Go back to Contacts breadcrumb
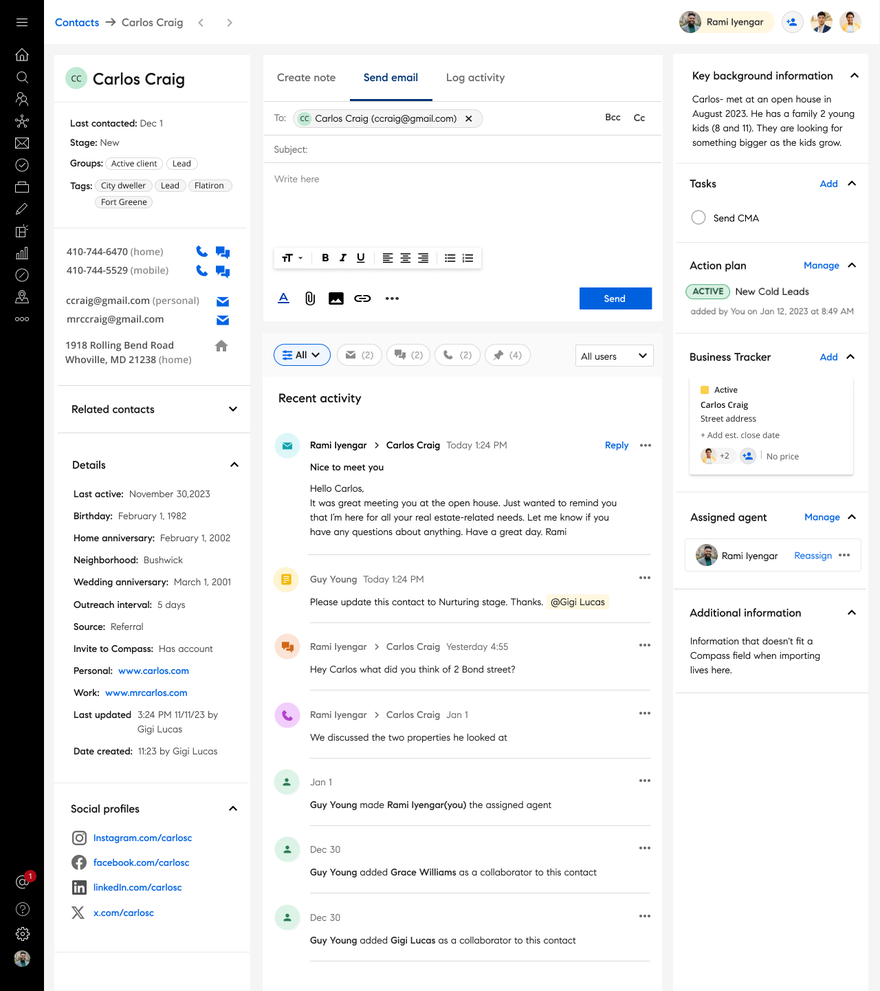Screen dimensions: 880x991 tap(77, 23)
